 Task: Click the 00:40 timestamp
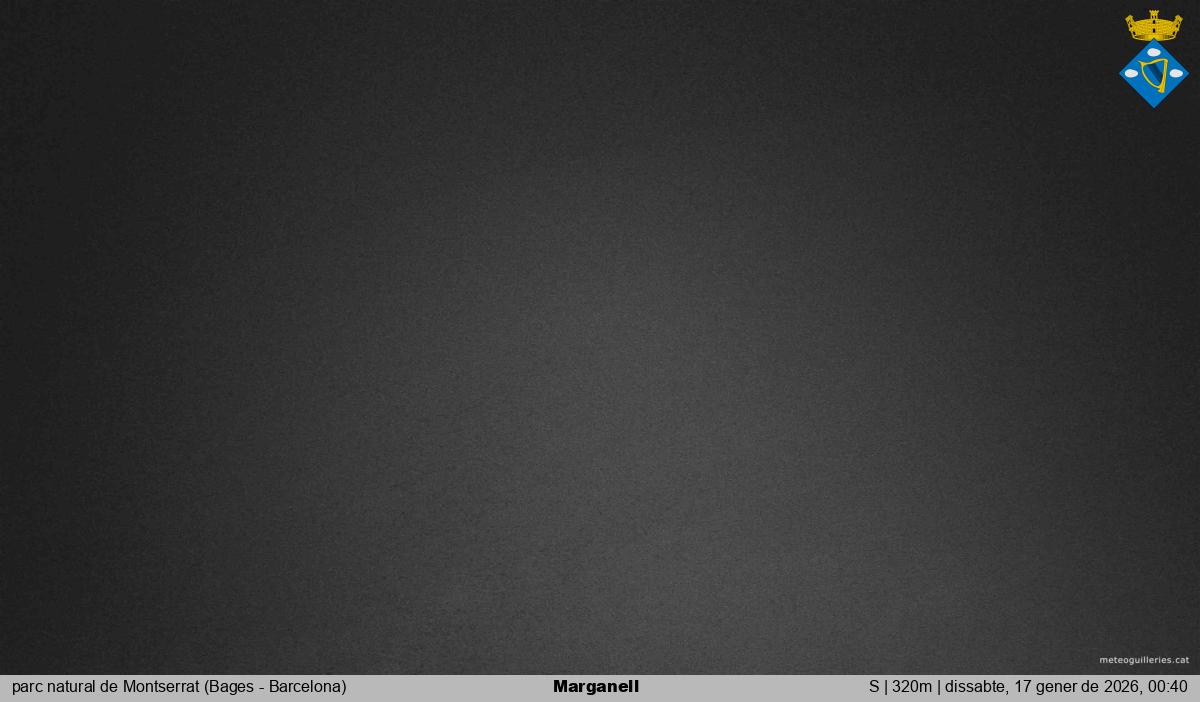pos(1168,687)
